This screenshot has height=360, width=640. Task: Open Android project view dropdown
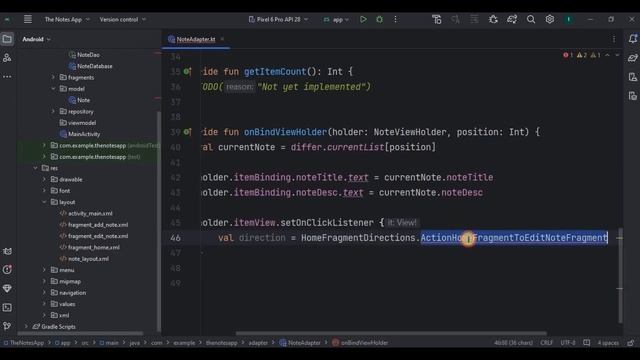coord(36,39)
